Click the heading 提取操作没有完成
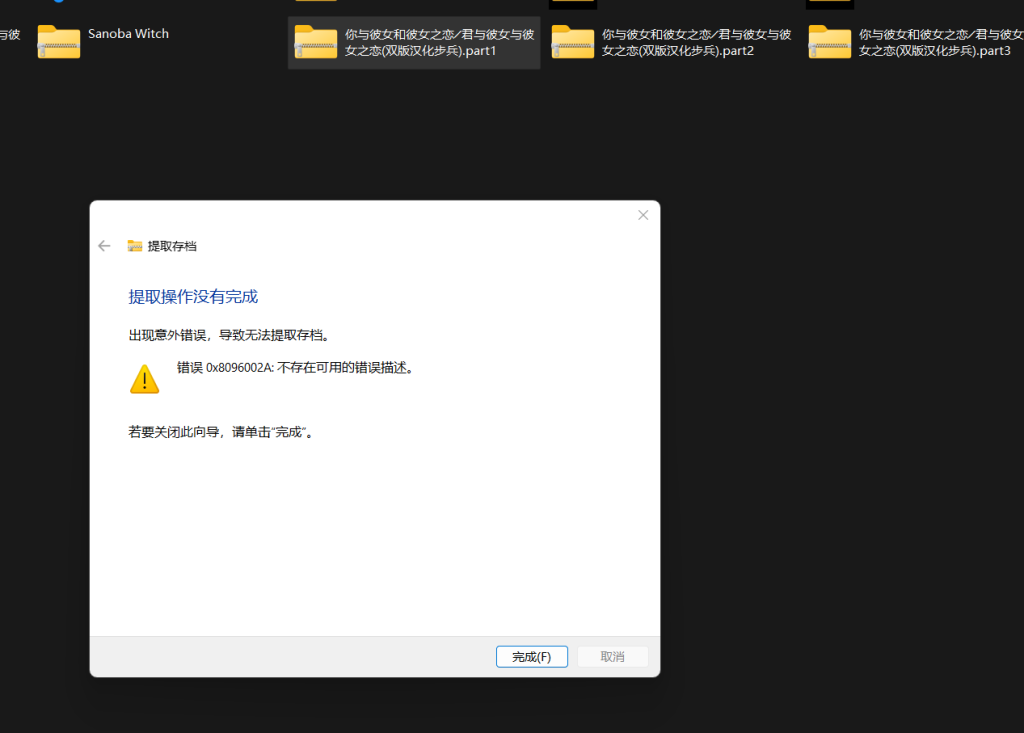Image resolution: width=1024 pixels, height=733 pixels. [193, 296]
